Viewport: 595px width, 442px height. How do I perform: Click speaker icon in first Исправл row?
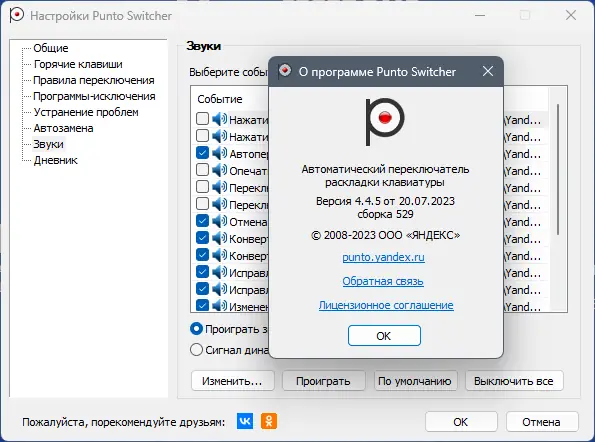pos(220,272)
